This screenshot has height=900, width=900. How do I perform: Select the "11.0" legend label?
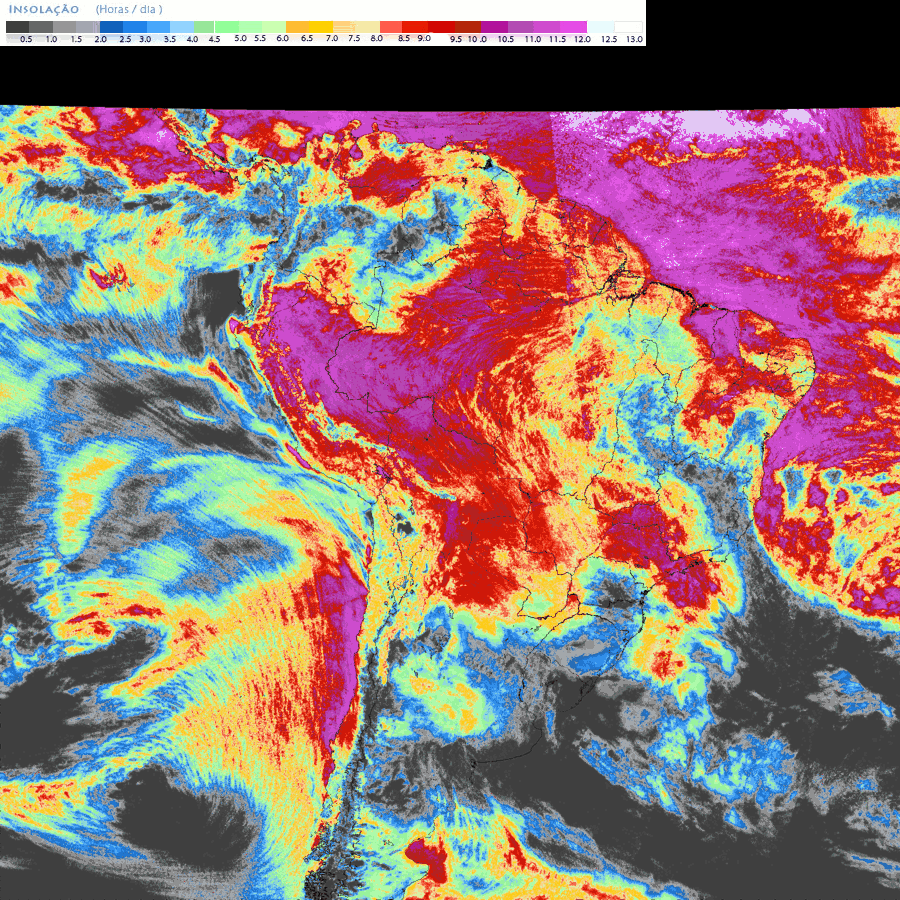[x=533, y=40]
